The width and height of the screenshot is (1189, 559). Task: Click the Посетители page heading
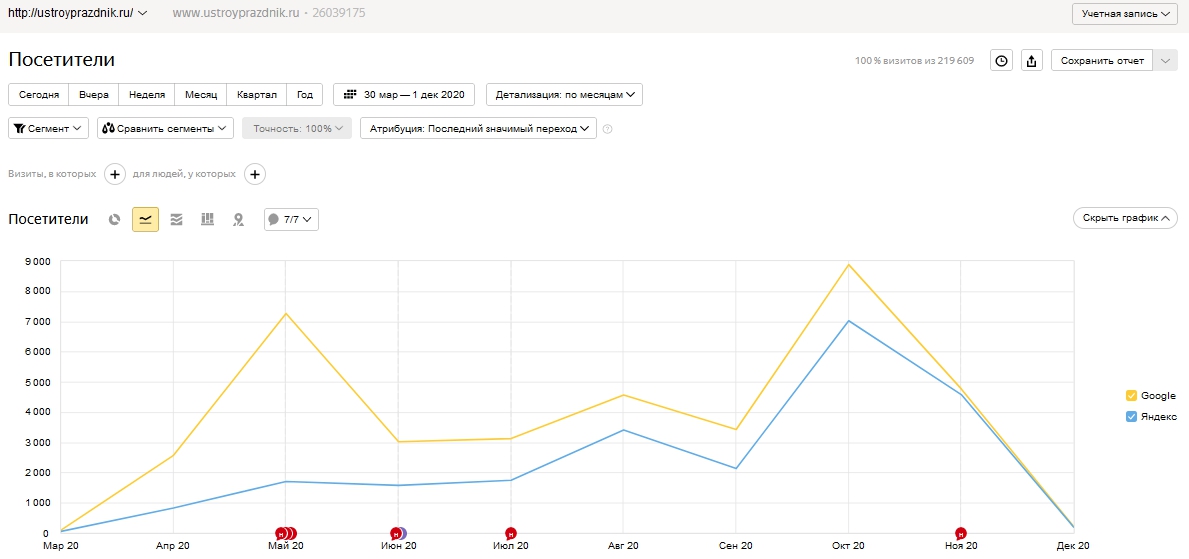pos(61,60)
